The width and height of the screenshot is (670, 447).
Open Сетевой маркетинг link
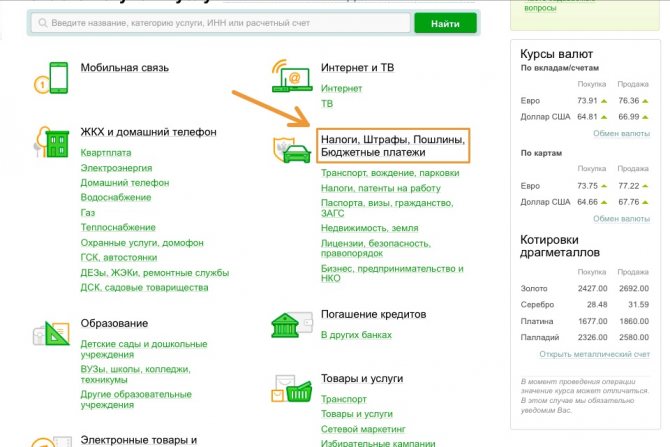point(363,429)
